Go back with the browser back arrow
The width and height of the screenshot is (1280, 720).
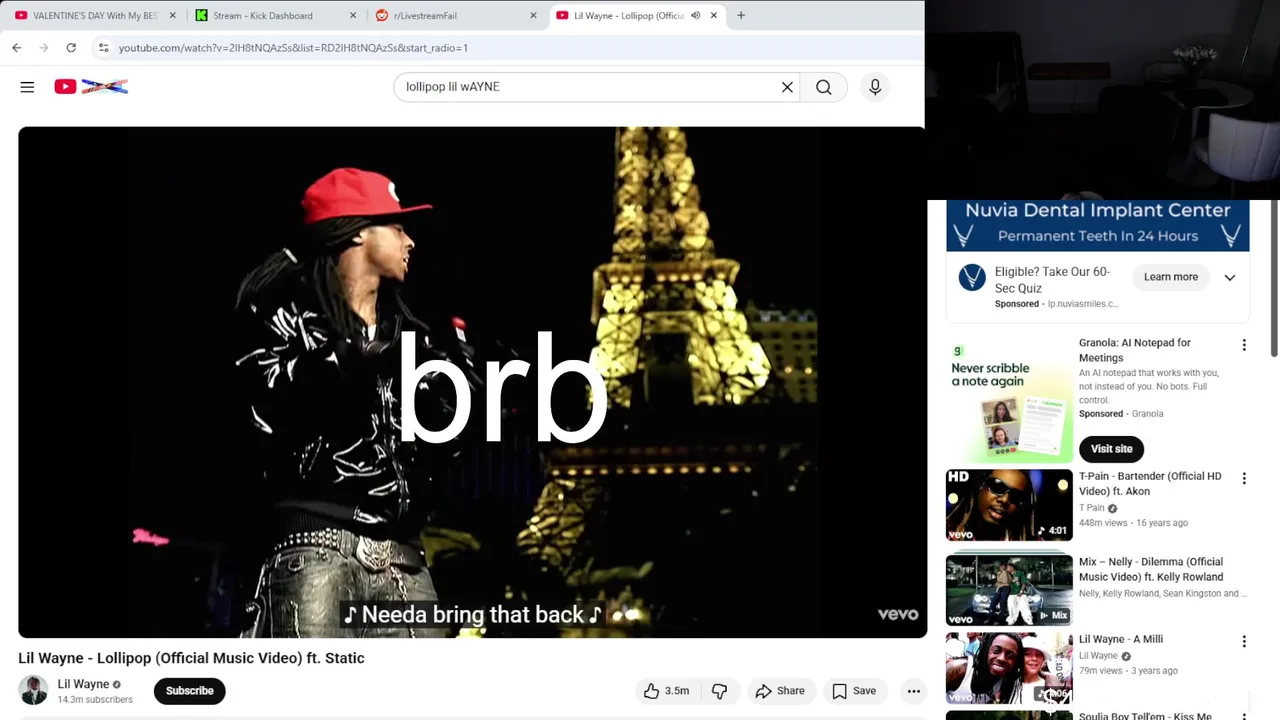coord(17,47)
